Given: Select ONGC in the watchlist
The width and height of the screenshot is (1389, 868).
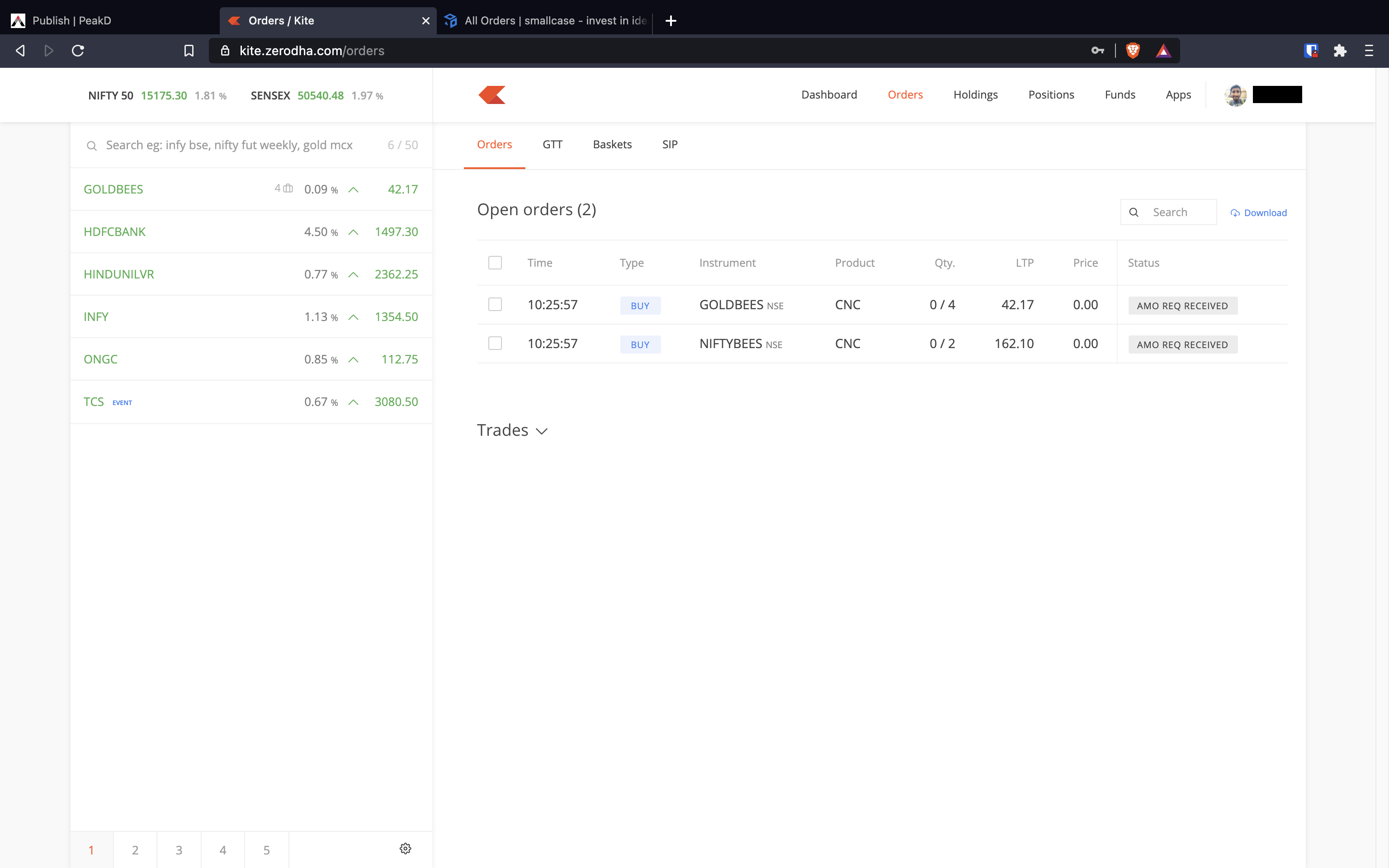Looking at the screenshot, I should (x=251, y=359).
